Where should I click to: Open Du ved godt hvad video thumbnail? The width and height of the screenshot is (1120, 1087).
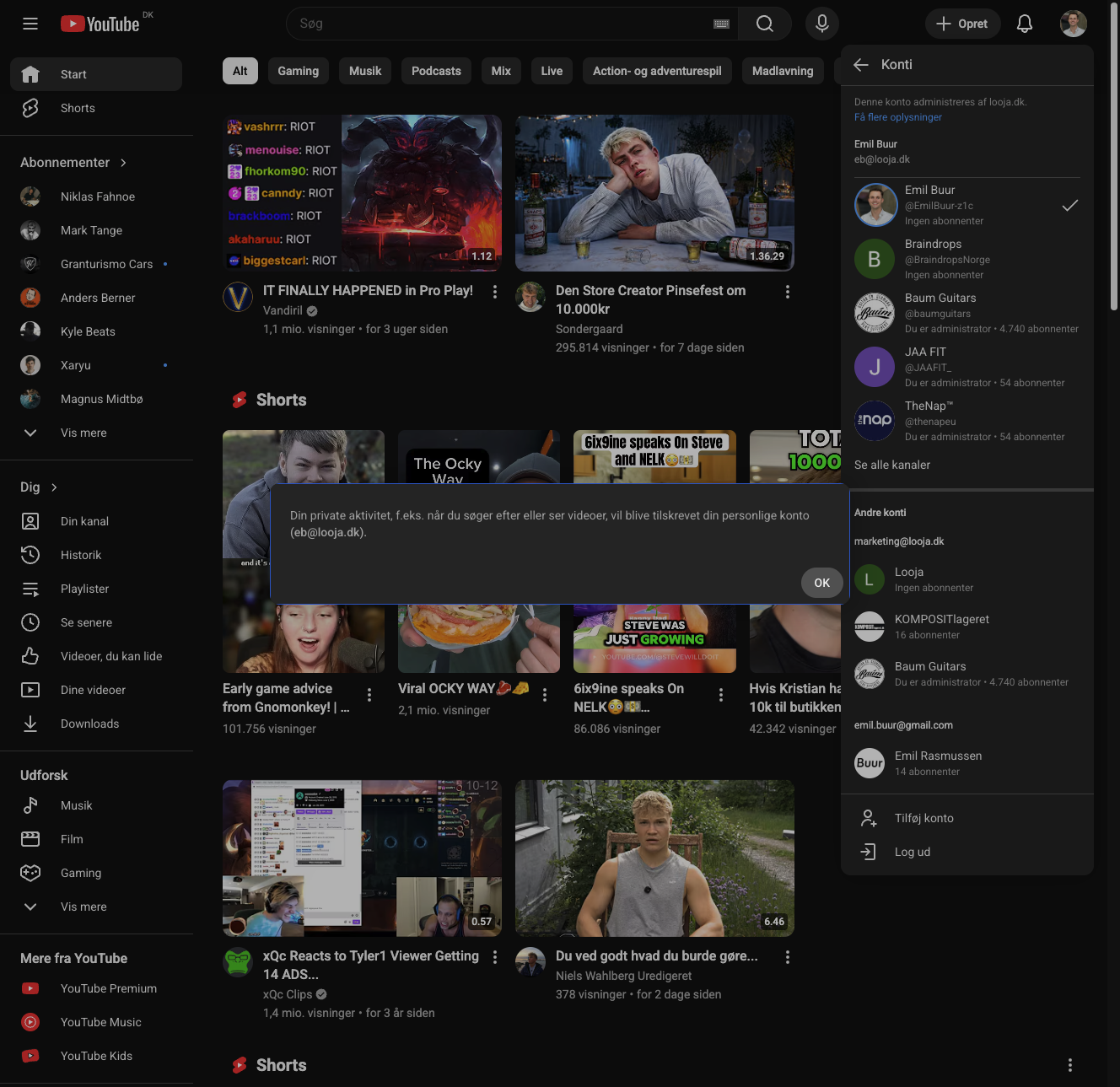654,858
